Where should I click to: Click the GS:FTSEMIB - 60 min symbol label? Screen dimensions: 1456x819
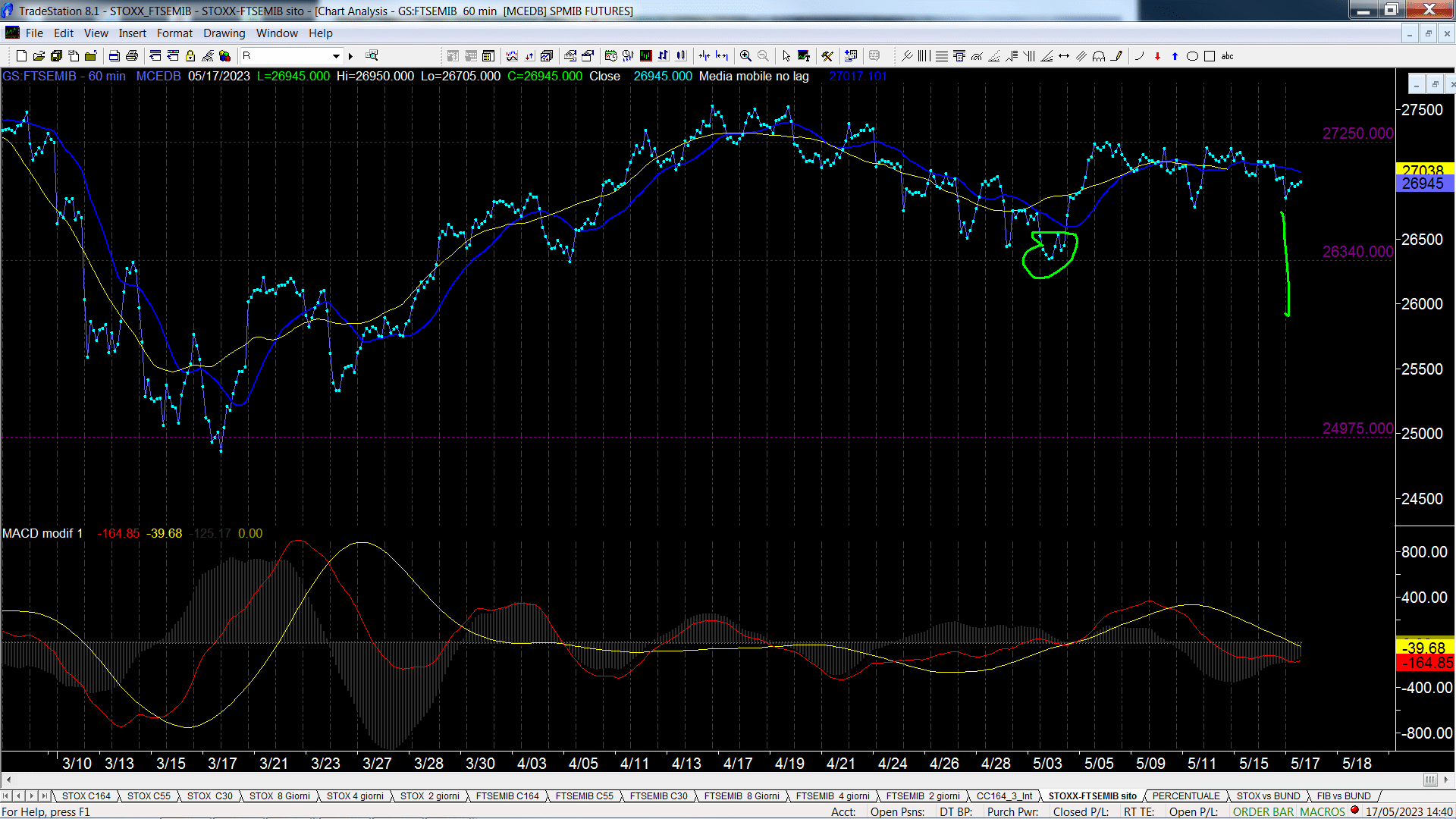point(64,76)
